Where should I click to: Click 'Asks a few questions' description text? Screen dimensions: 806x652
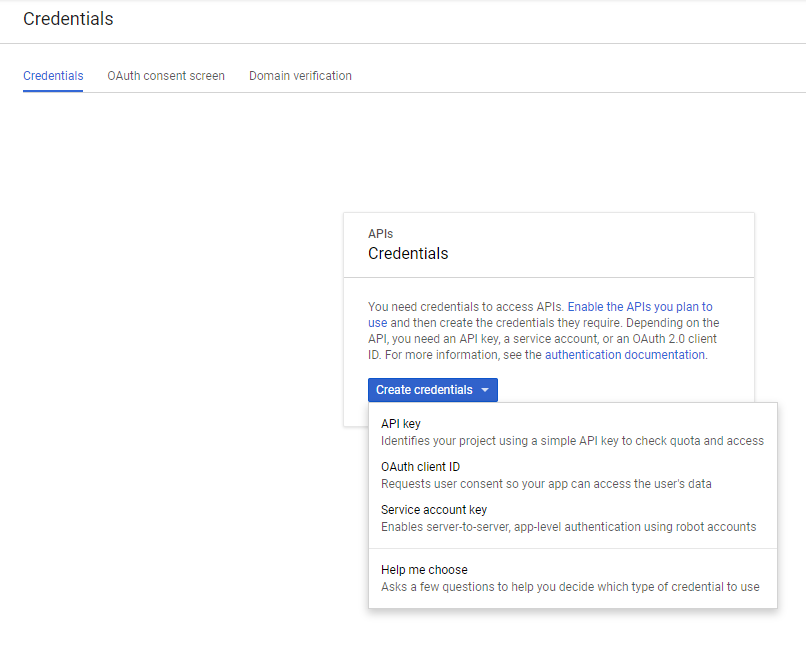tap(570, 587)
